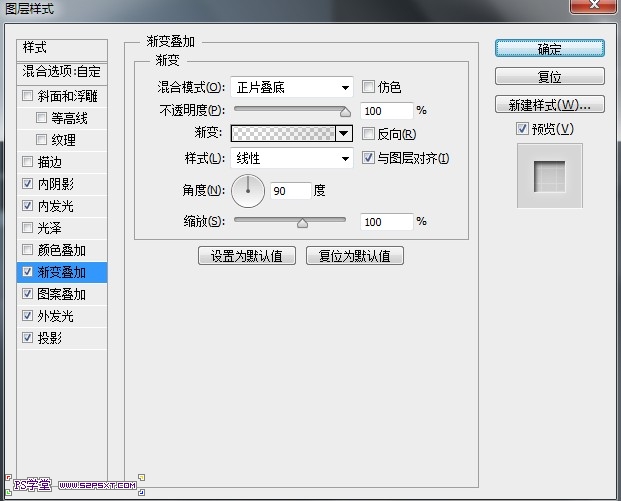Viewport: 621px width, 501px height.
Task: Click the 新建样式(W)... button
Action: [x=549, y=104]
